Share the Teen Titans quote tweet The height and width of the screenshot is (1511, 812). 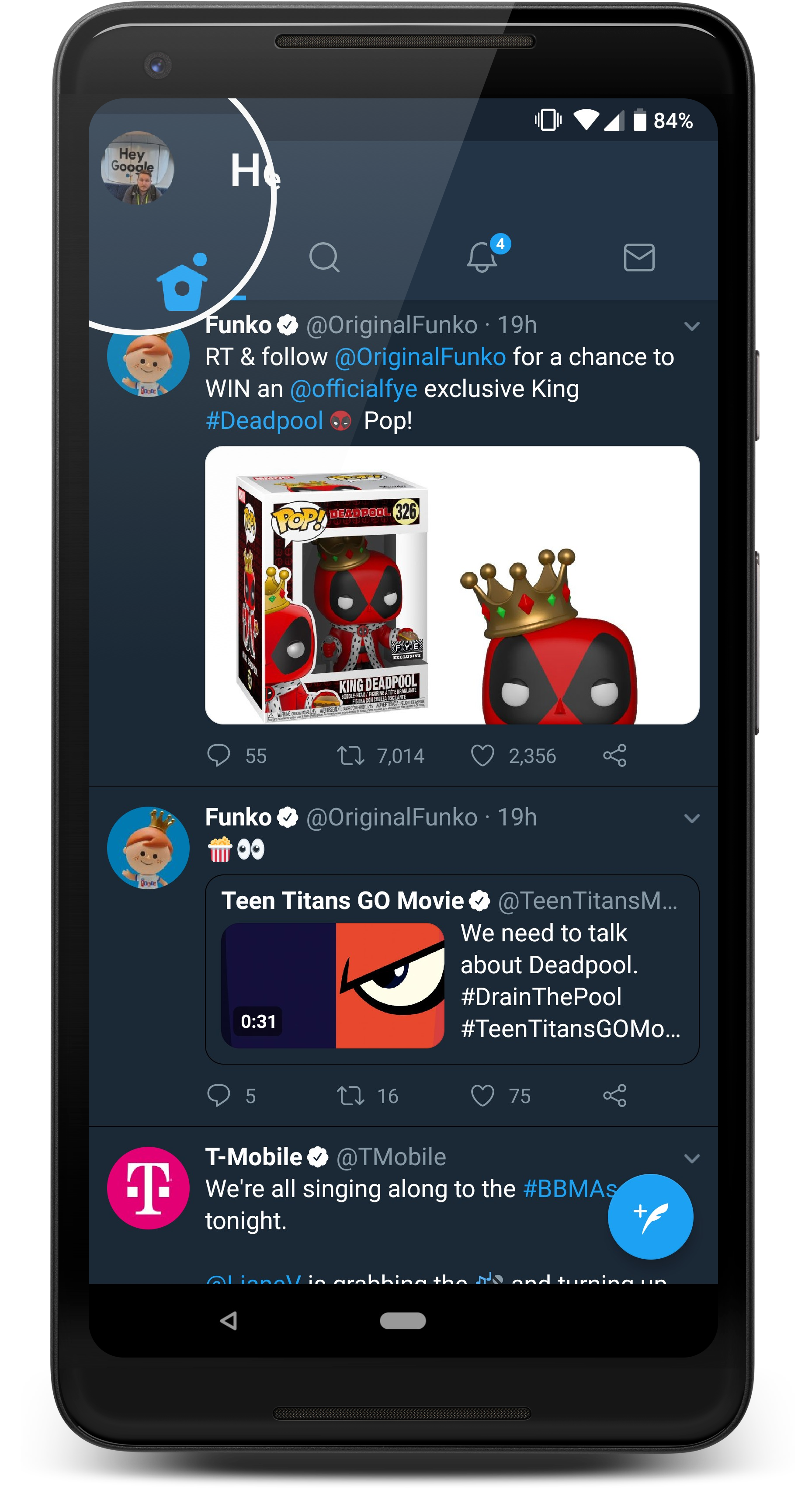pyautogui.click(x=614, y=1096)
